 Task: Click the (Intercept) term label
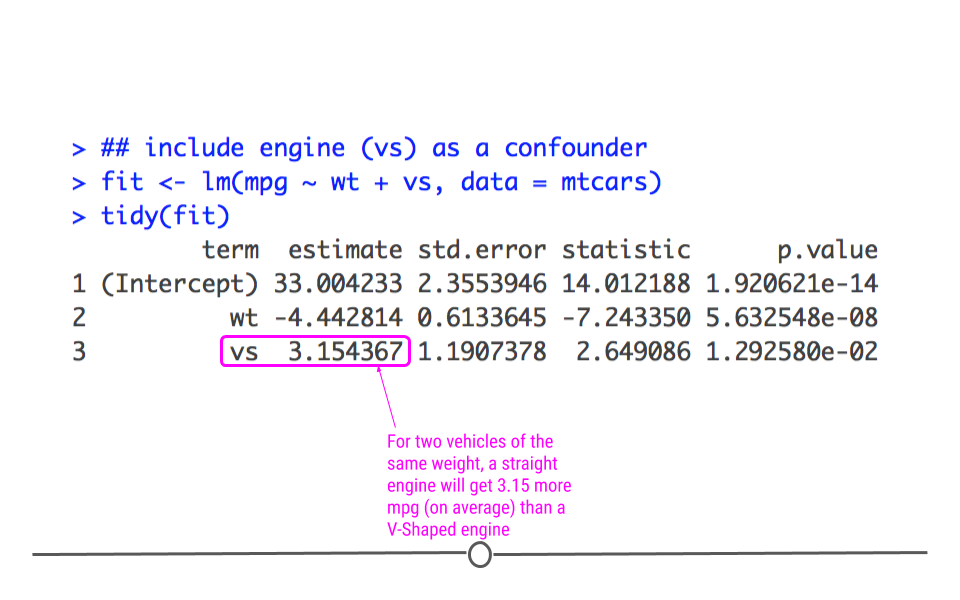pyautogui.click(x=179, y=283)
